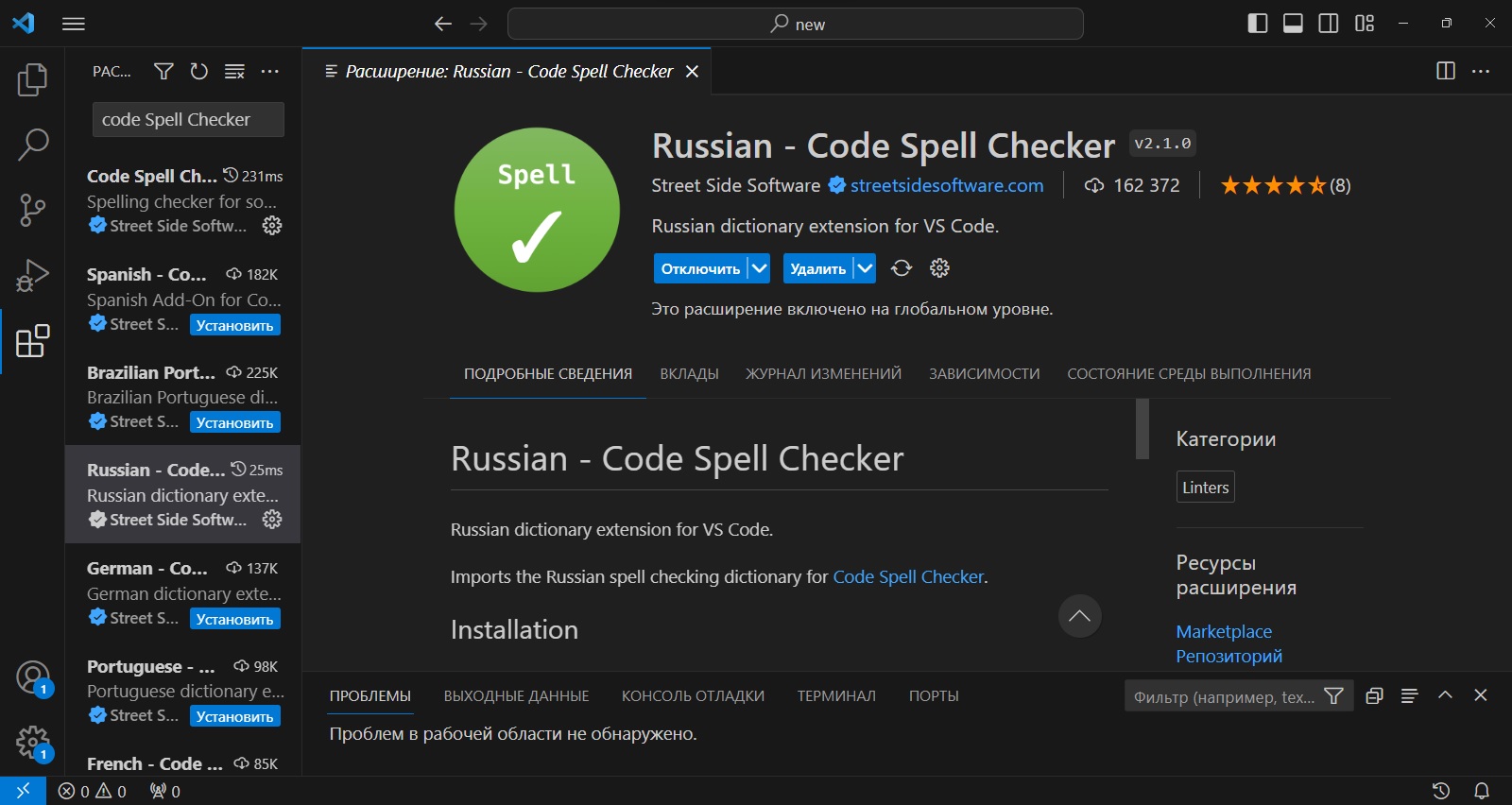Open streetsidesoftware.com publisher link
This screenshot has height=805, width=1512.
click(947, 185)
